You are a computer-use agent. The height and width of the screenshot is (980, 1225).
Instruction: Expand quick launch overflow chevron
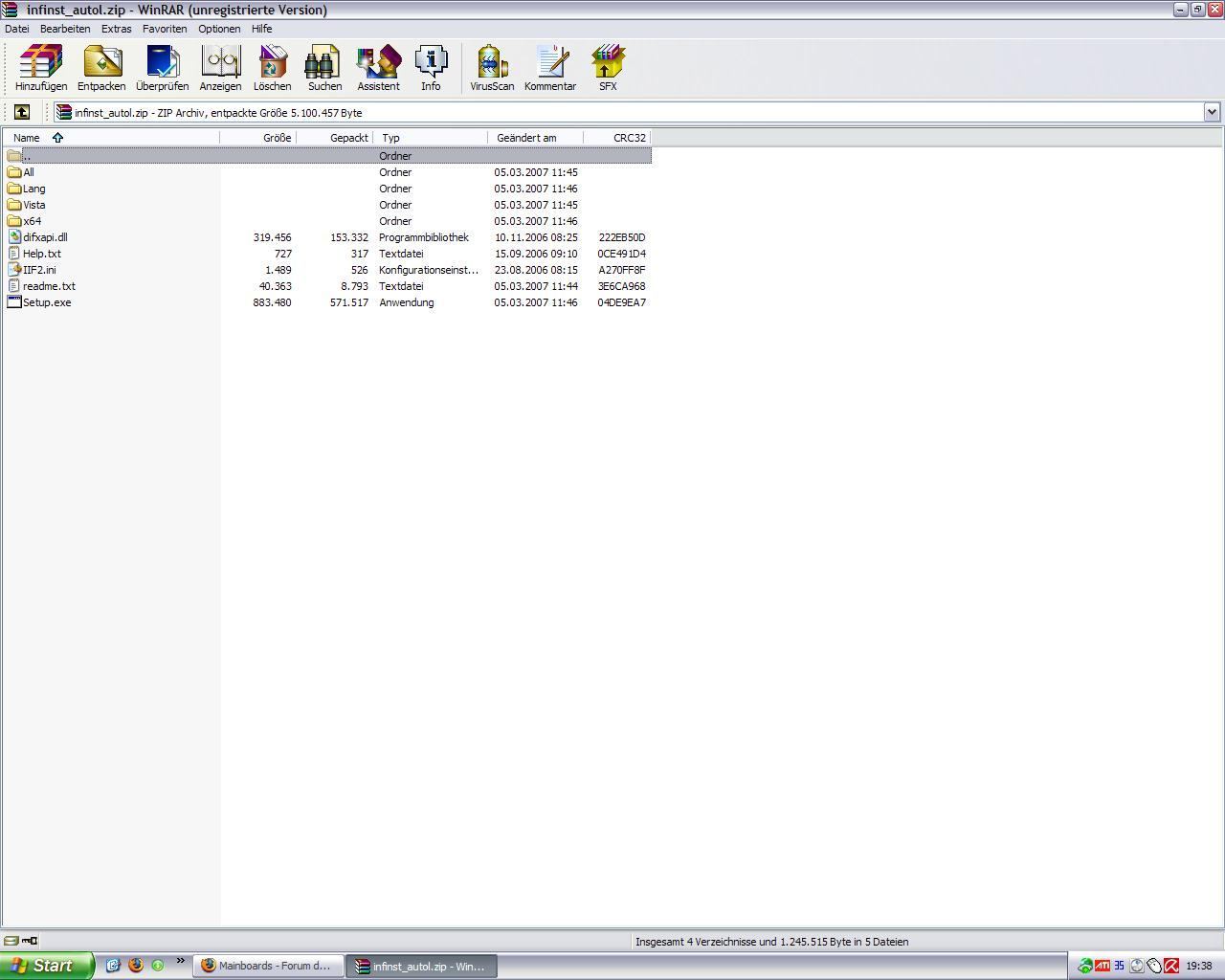click(x=180, y=961)
